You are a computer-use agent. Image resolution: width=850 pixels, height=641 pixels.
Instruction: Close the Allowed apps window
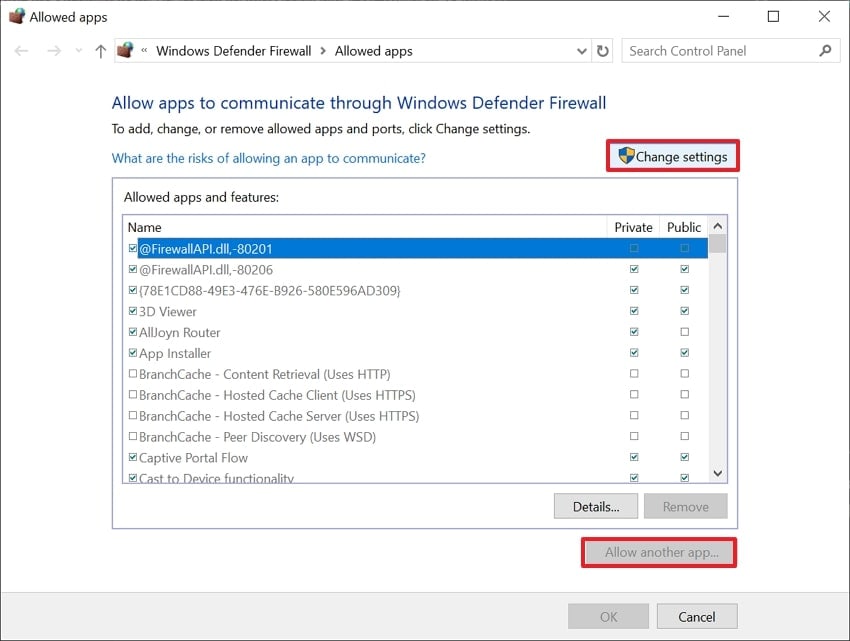tap(824, 16)
